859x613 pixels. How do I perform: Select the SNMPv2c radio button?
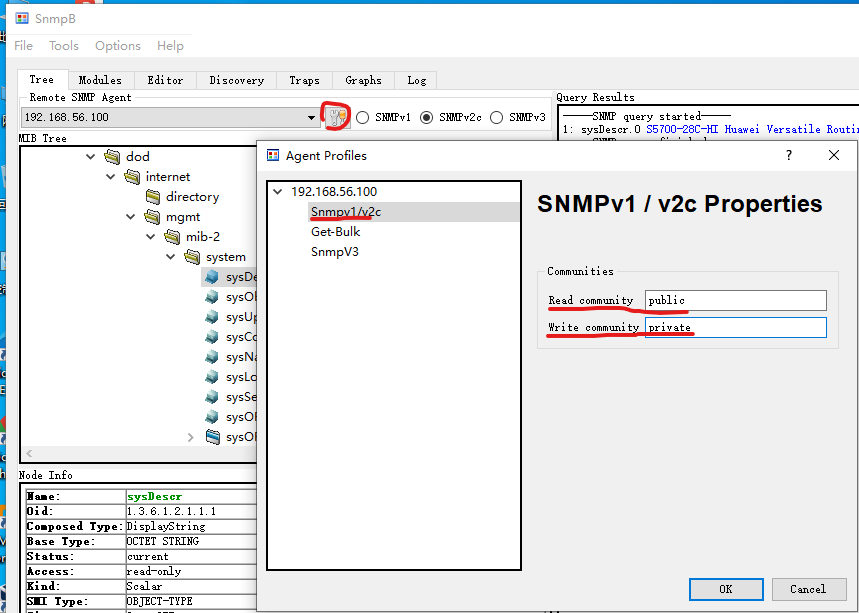429,116
